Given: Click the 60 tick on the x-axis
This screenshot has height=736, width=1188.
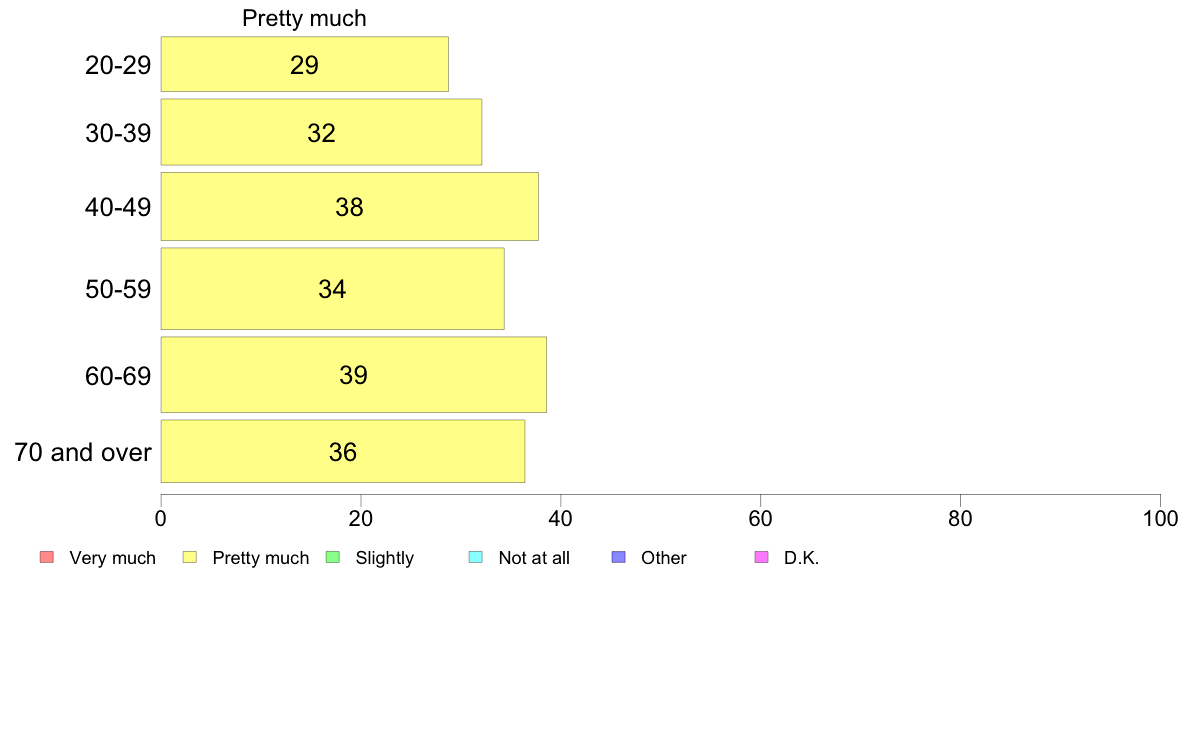Looking at the screenshot, I should [760, 518].
